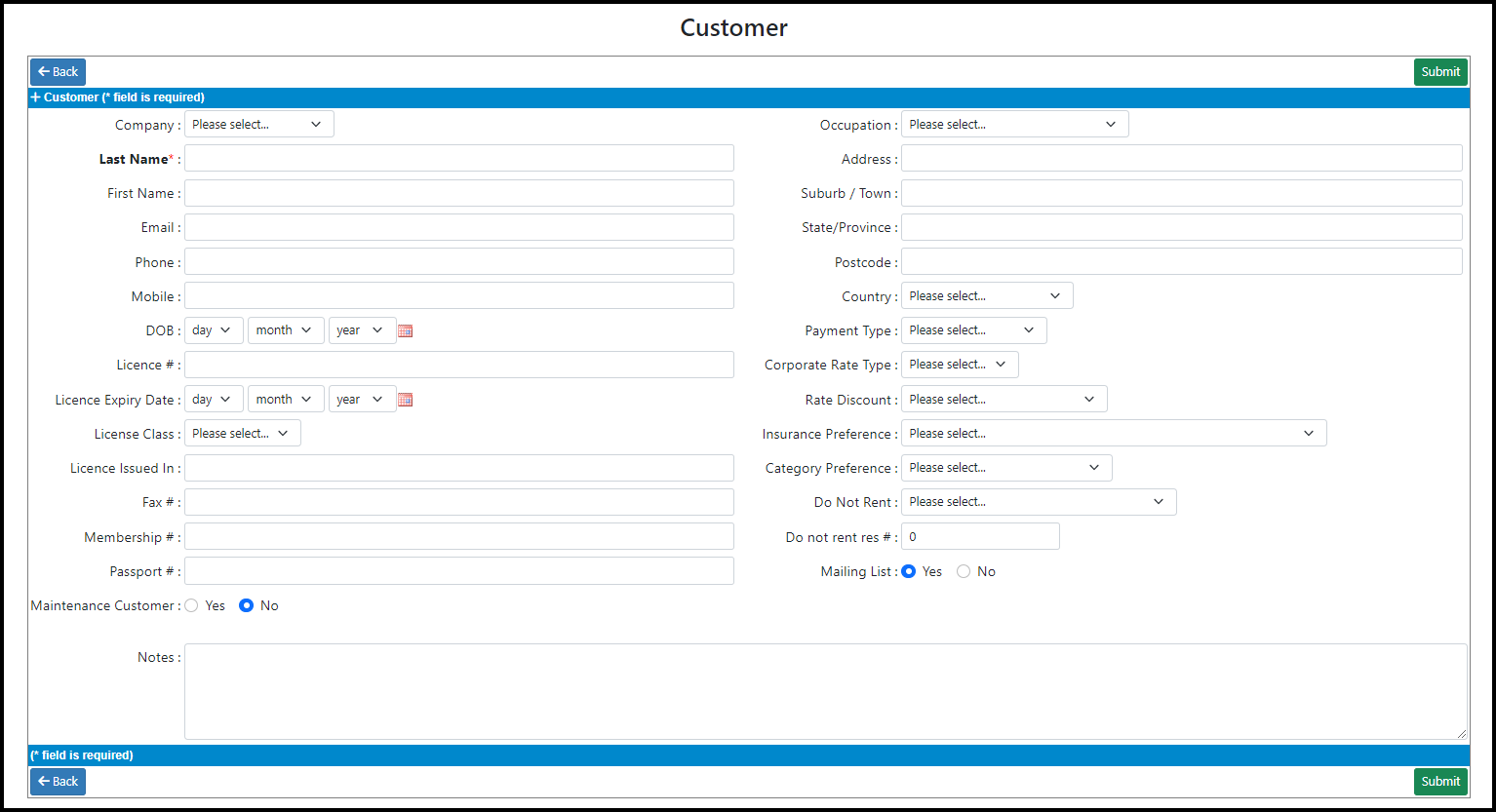Open the DOB calendar picker icon
Viewport: 1496px width, 812px height.
pos(406,330)
